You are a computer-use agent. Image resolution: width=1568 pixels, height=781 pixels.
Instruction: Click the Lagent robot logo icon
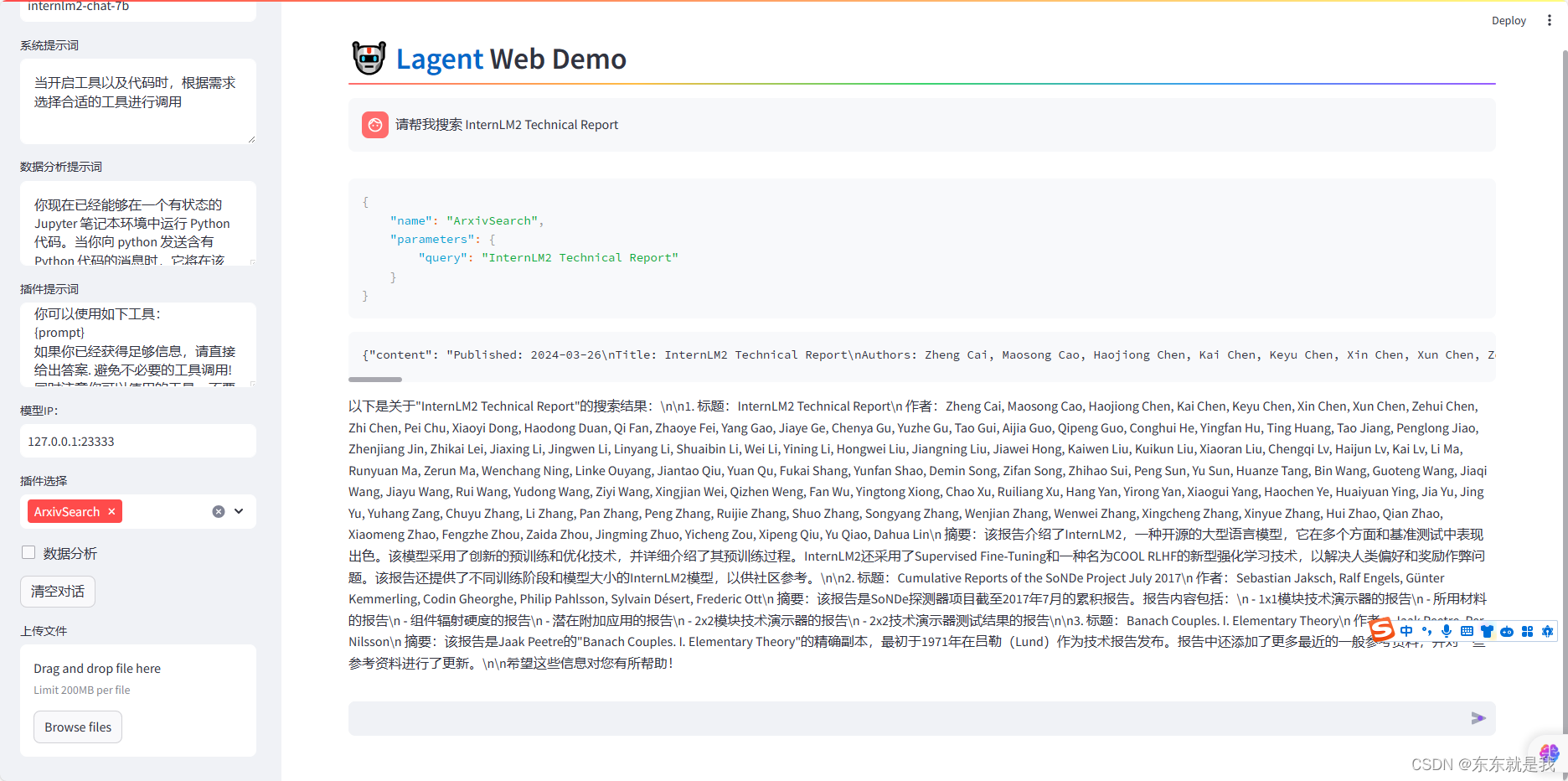pyautogui.click(x=369, y=58)
